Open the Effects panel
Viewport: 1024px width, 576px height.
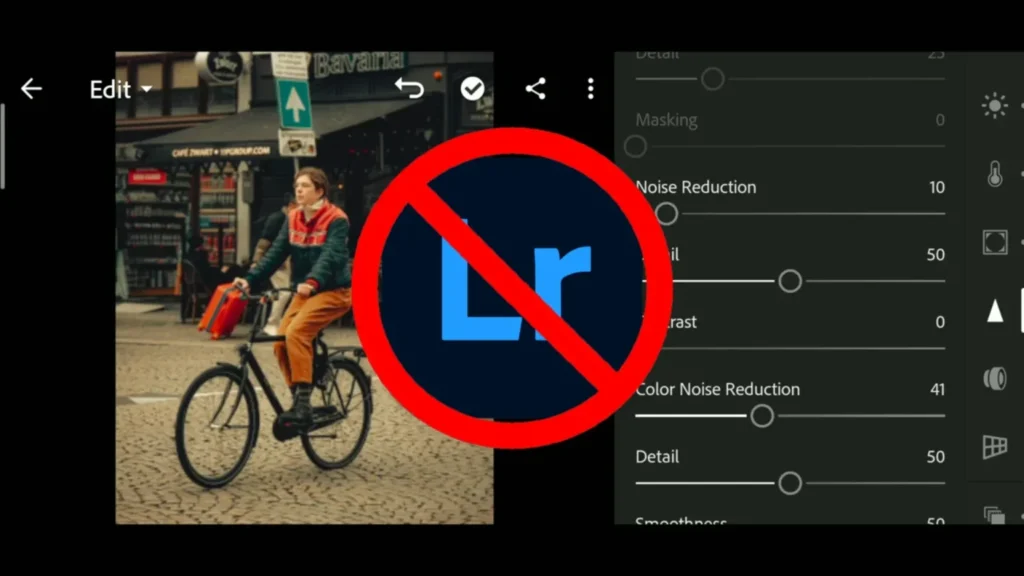pos(995,241)
